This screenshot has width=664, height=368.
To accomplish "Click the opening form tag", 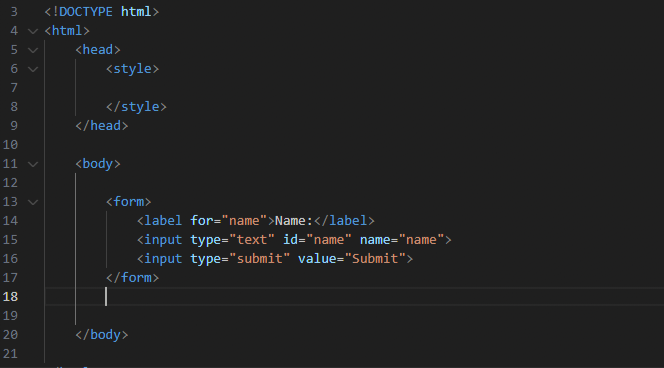I will coord(129,202).
